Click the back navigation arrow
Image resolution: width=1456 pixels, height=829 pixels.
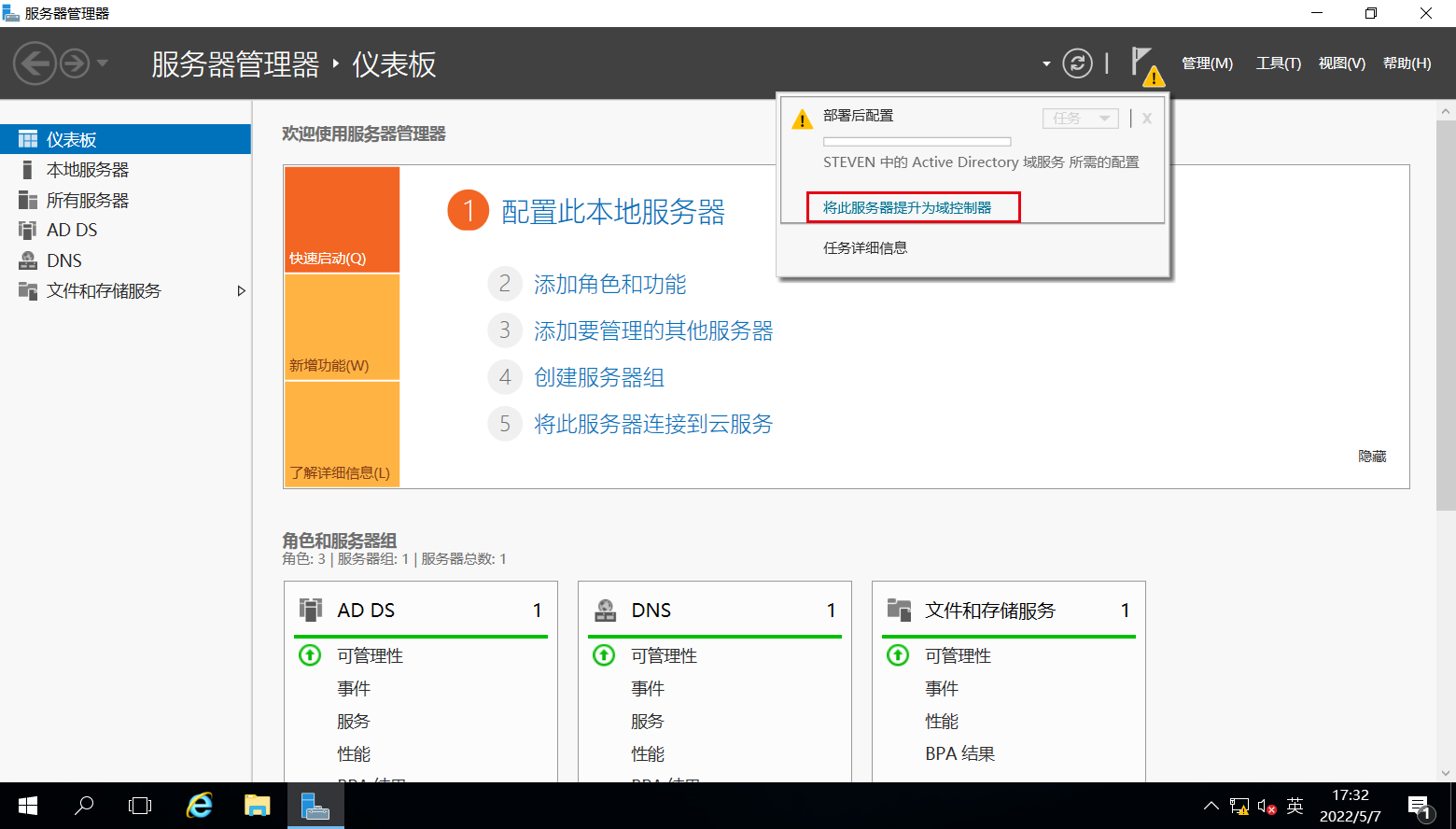pyautogui.click(x=35, y=63)
